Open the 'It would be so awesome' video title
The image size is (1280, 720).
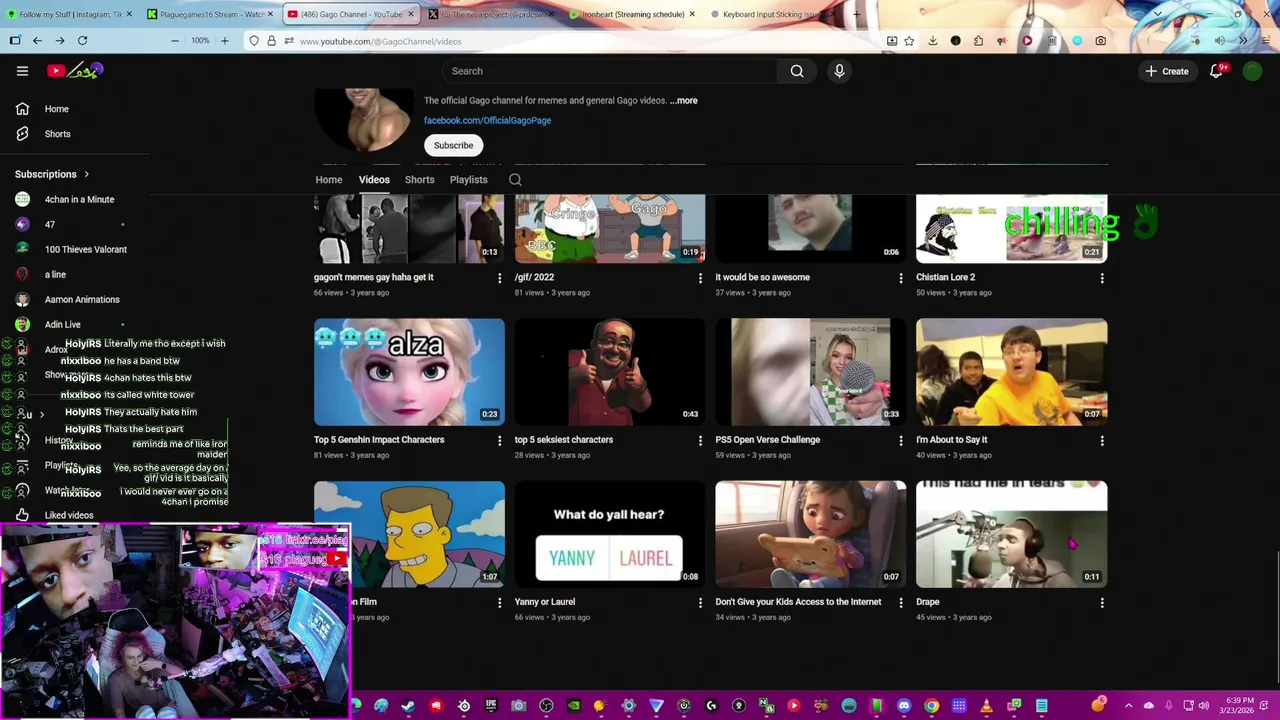tap(762, 277)
